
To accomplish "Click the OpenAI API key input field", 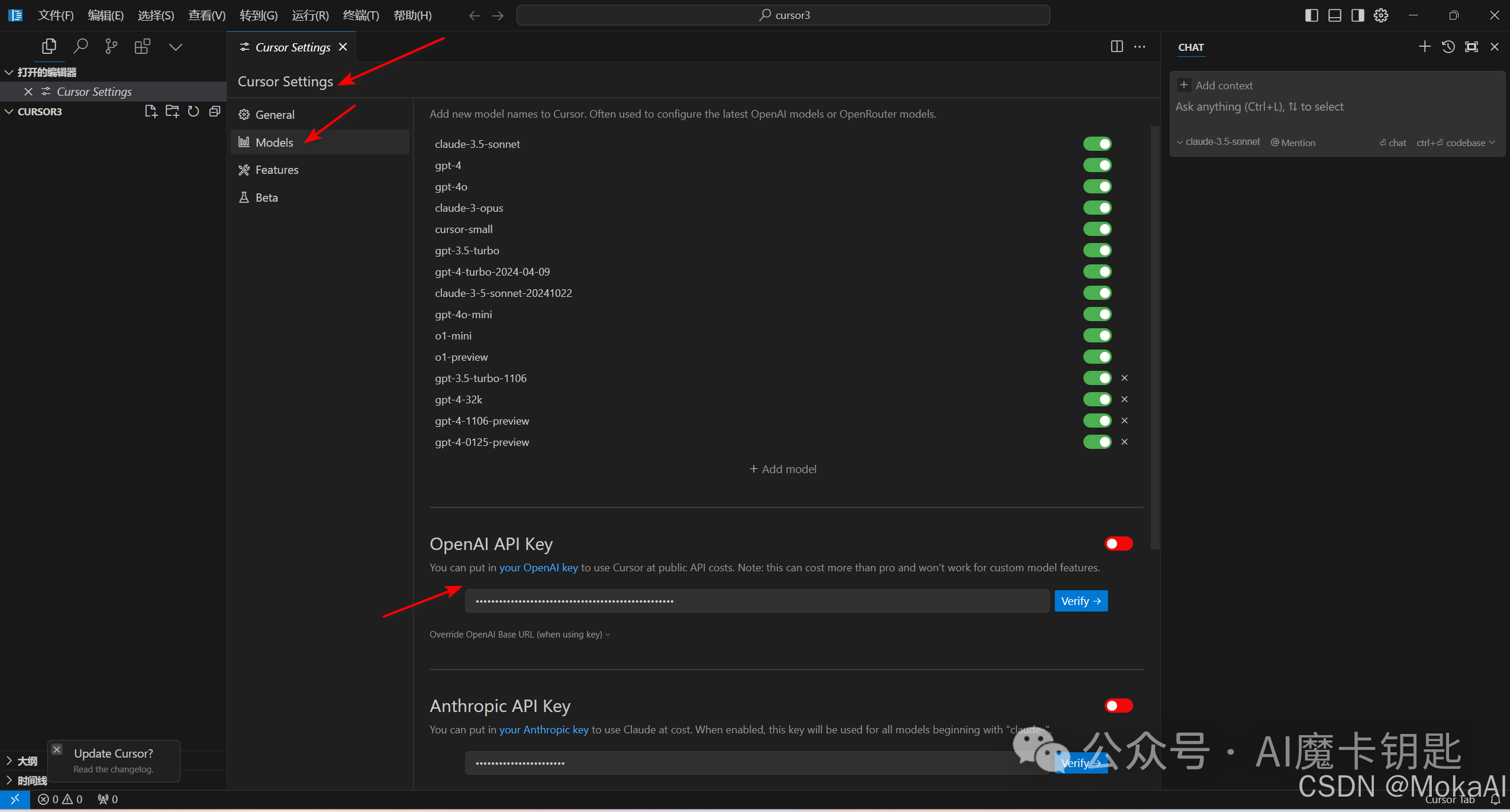I will [757, 601].
